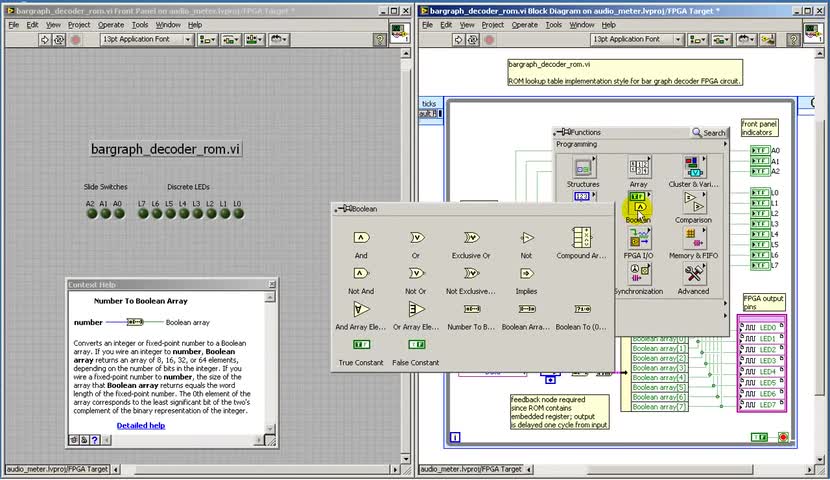The image size is (830, 480).
Task: Click the Run arrow on the Front Panel toolbar
Action: 44,39
